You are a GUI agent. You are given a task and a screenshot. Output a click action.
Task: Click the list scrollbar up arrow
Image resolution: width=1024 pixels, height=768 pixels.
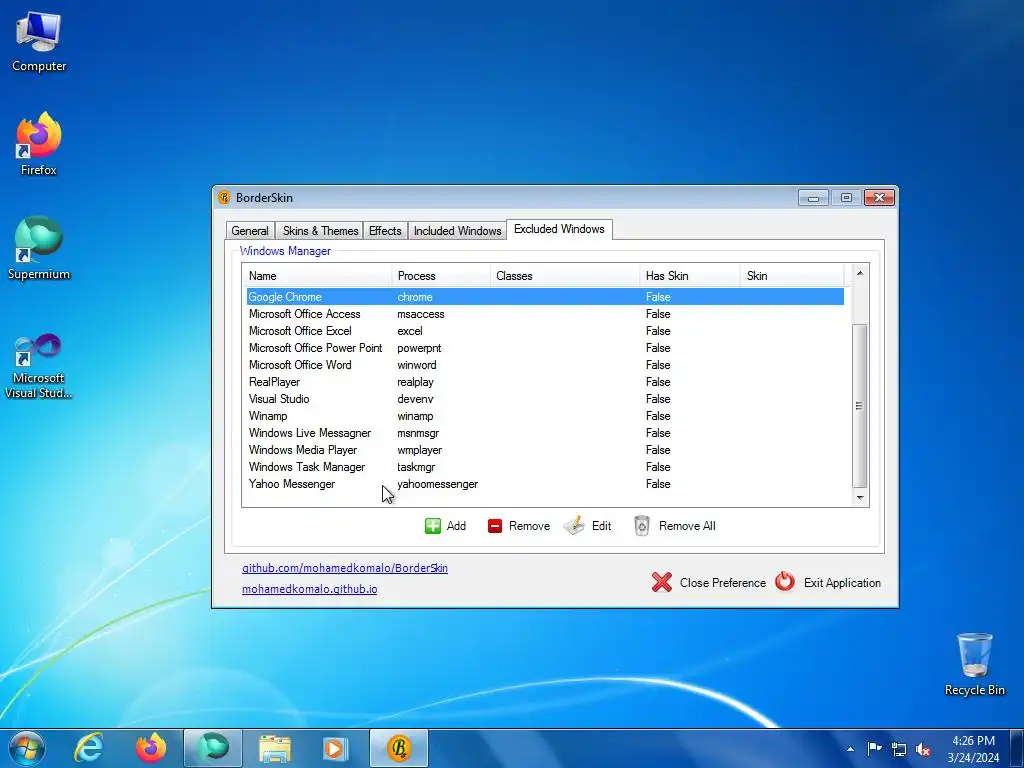coord(860,273)
